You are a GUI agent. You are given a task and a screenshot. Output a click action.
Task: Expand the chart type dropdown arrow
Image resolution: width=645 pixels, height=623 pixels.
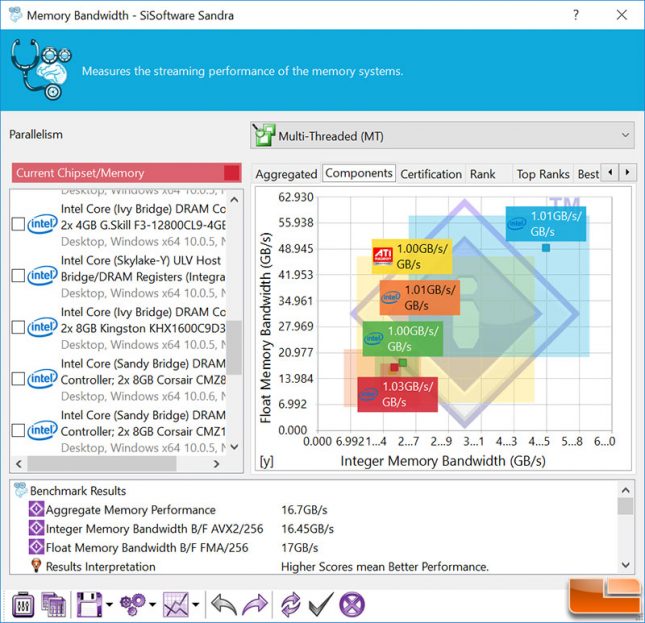click(196, 604)
